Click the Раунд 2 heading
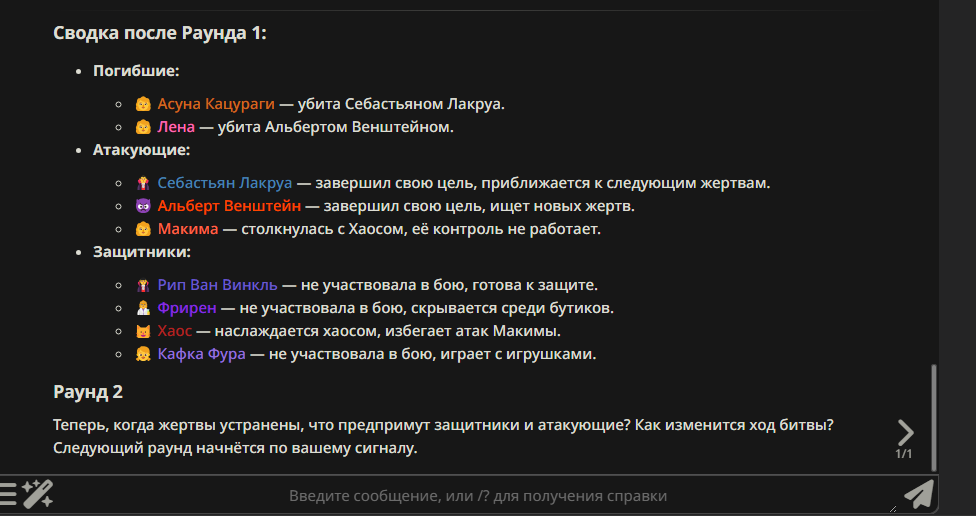This screenshot has width=976, height=516. pos(88,392)
